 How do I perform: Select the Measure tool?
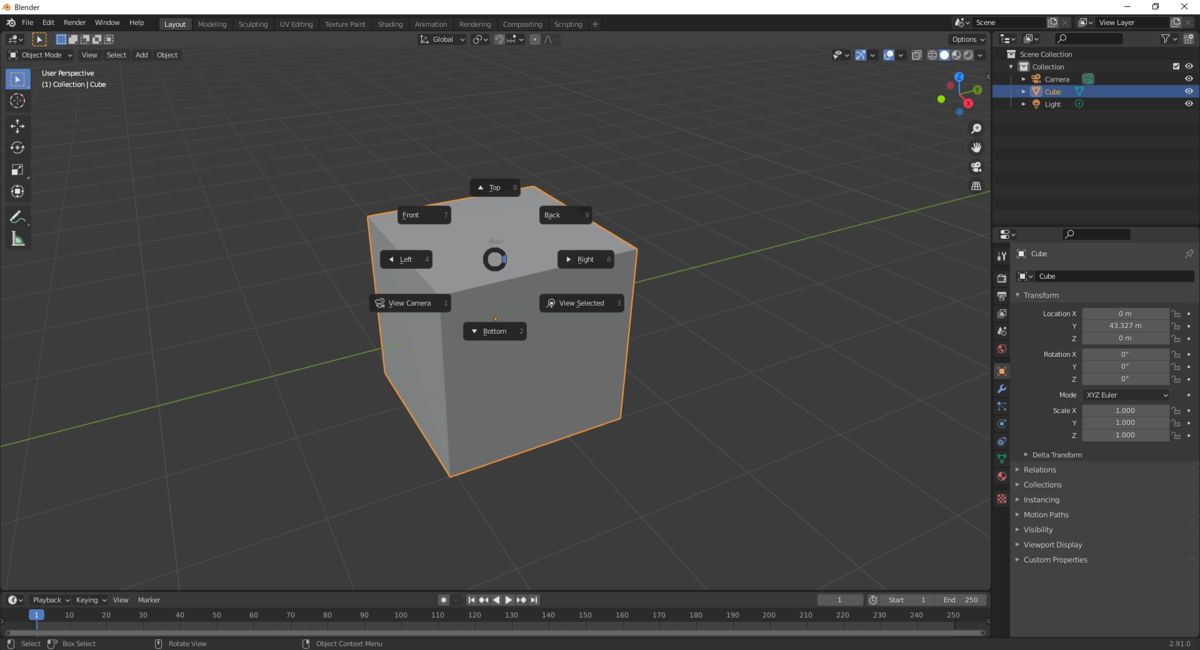tap(18, 239)
